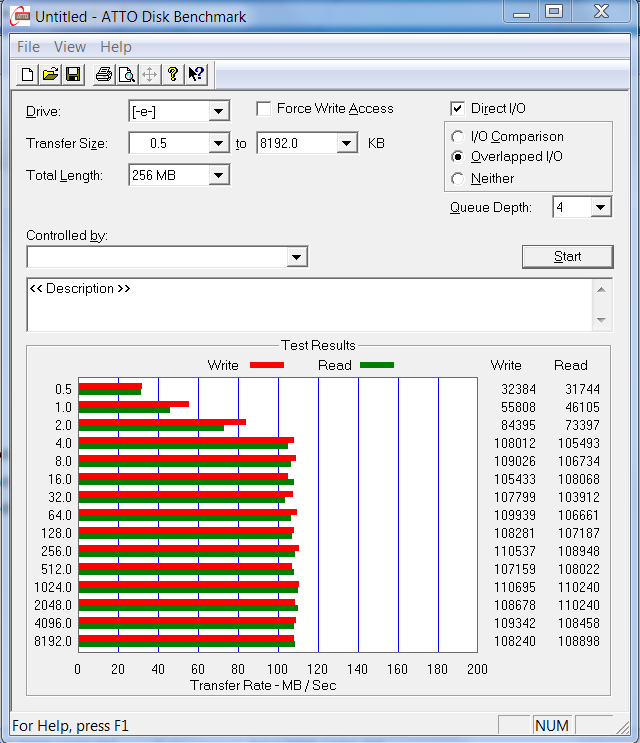Activate the context help arrow icon
This screenshot has width=640, height=743.
click(196, 74)
